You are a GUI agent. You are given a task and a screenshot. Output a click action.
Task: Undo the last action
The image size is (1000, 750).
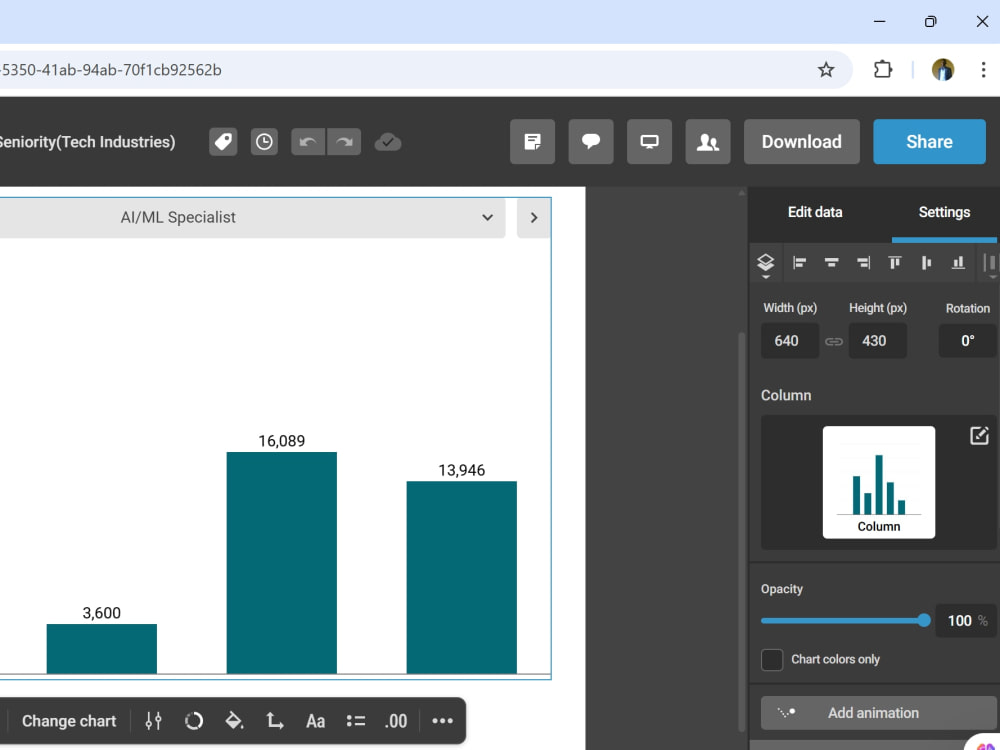pyautogui.click(x=308, y=142)
